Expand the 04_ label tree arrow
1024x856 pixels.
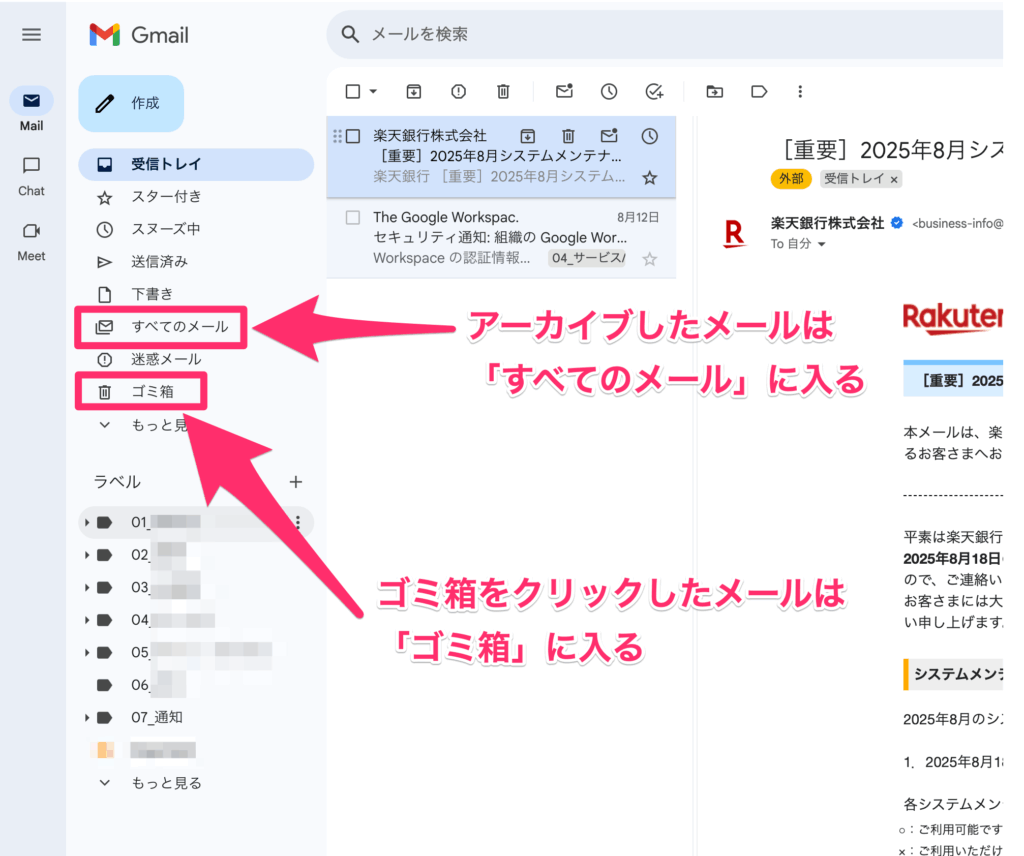(x=87, y=620)
